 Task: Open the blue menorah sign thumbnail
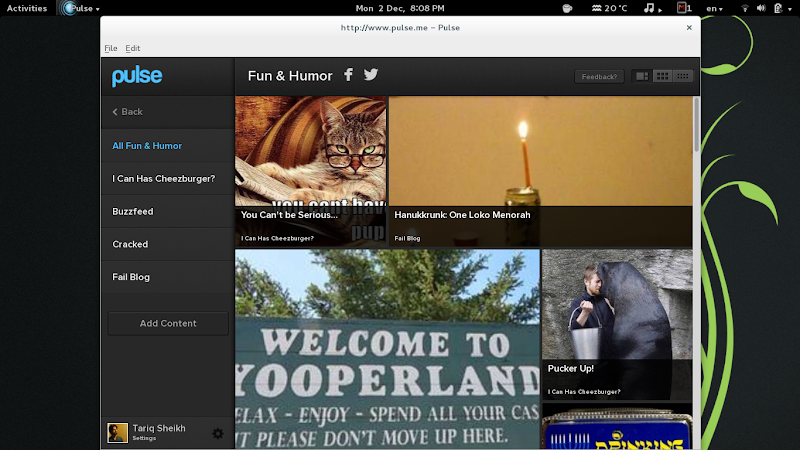(617, 427)
